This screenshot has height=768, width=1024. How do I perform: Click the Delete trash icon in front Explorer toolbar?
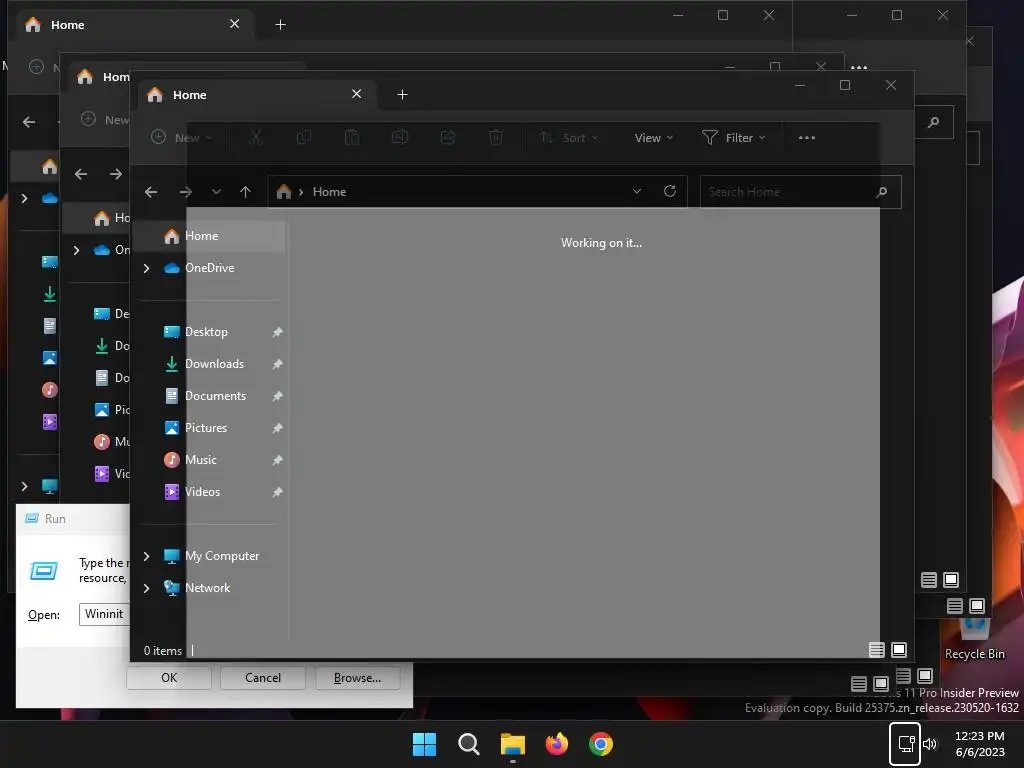(496, 137)
